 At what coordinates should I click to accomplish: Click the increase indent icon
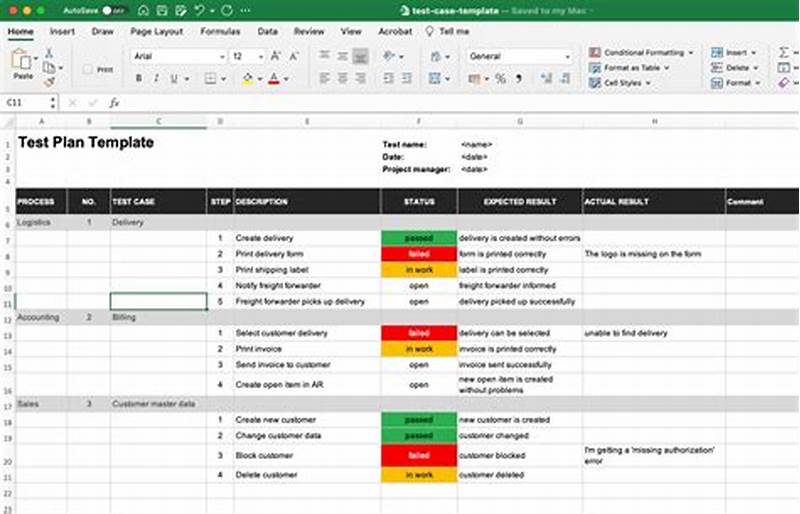407,78
